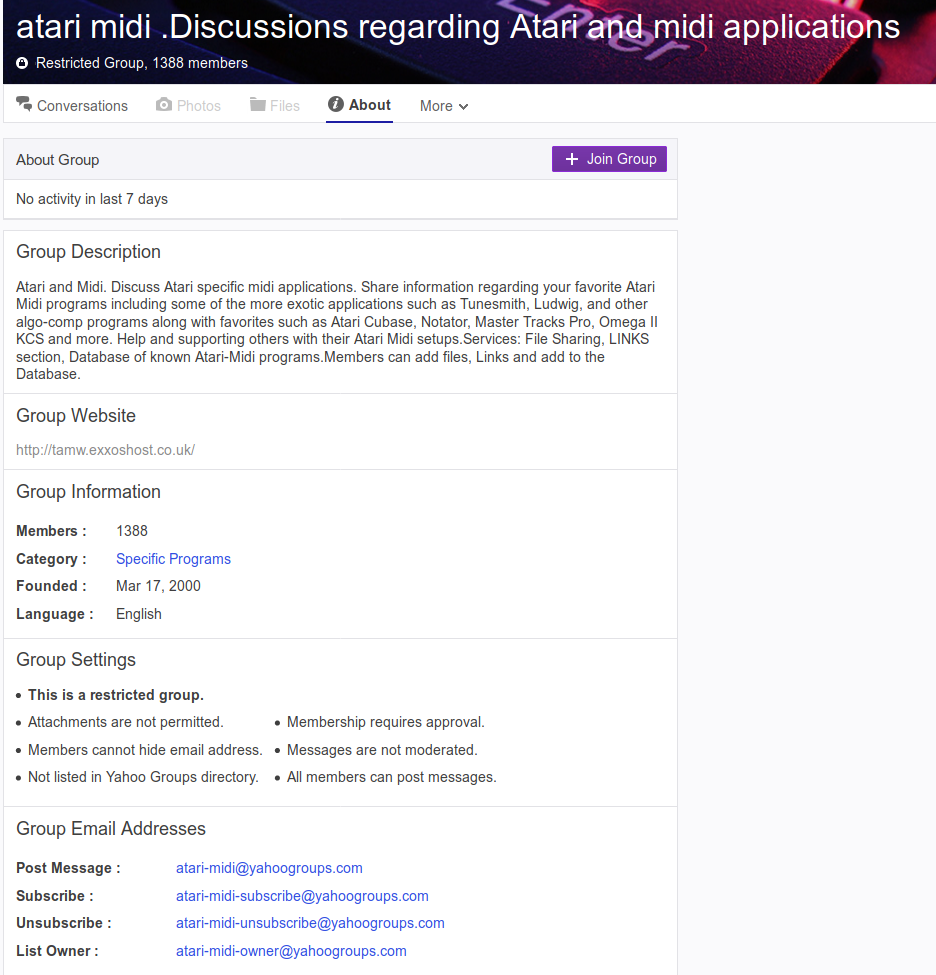Click 'Members cannot hide email address.'
Viewport: 936px width, 975px height.
point(145,750)
